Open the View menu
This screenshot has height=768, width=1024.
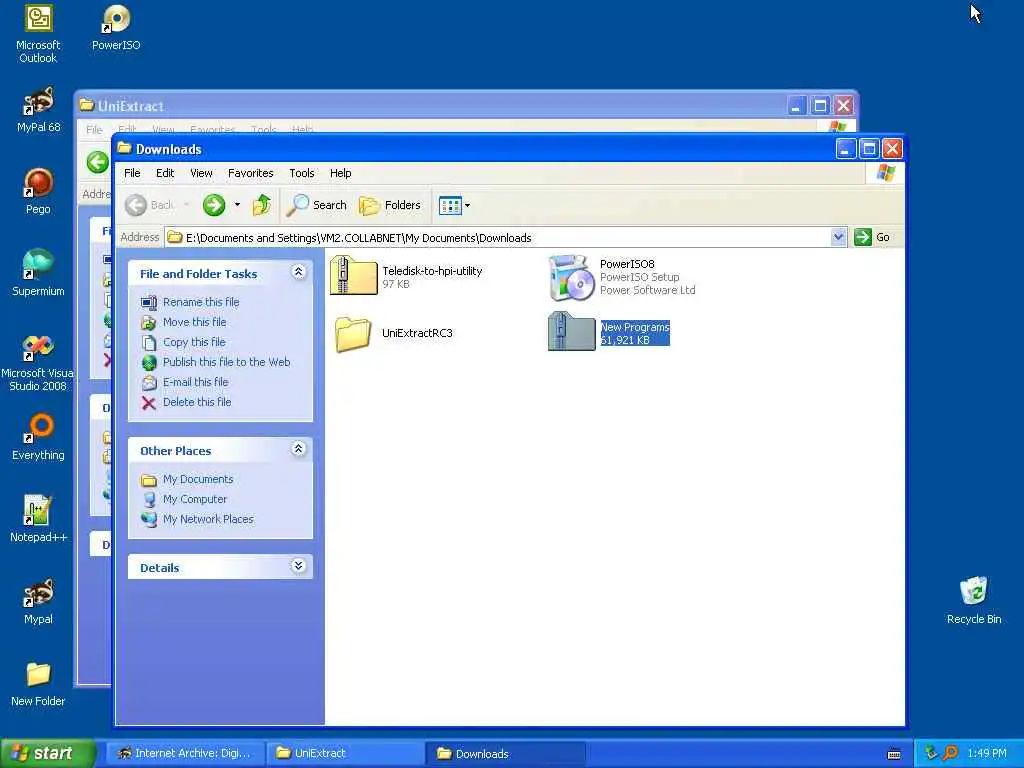[x=201, y=173]
